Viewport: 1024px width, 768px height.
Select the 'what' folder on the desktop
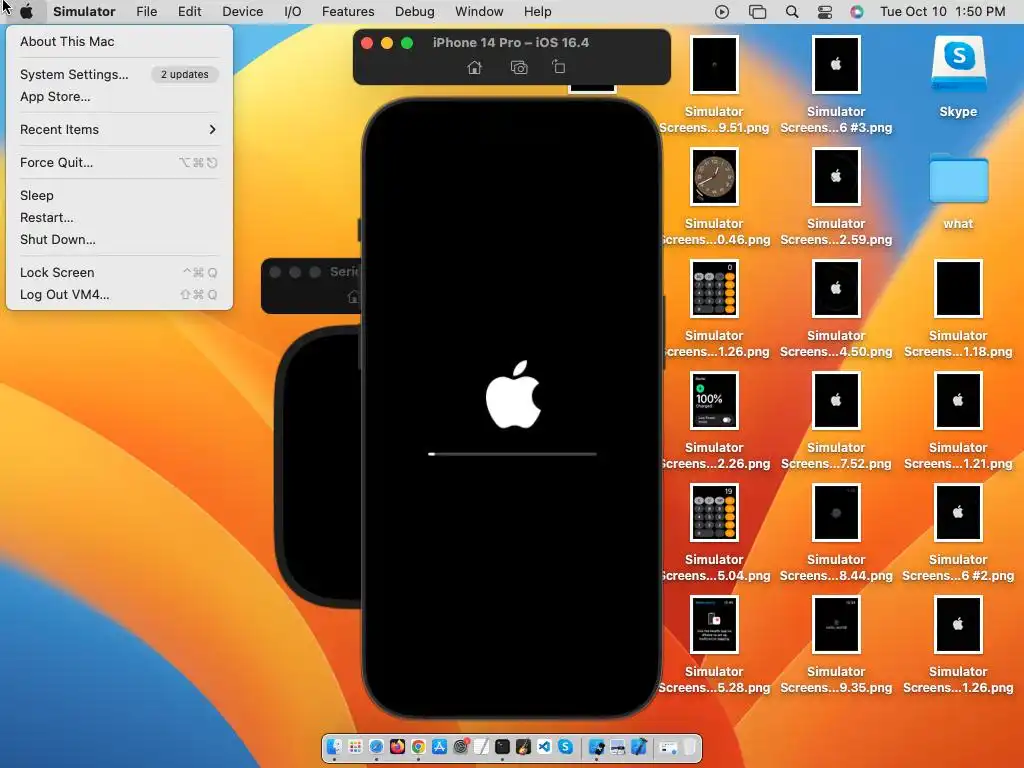[958, 191]
